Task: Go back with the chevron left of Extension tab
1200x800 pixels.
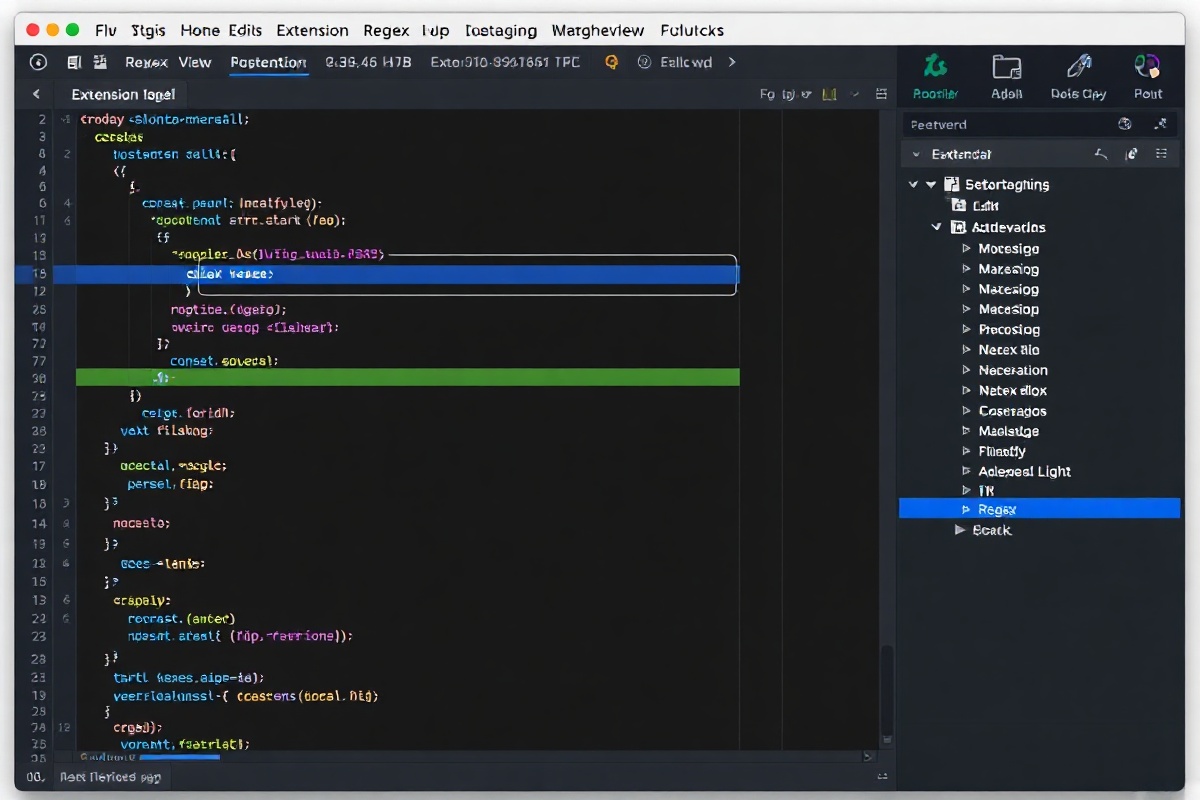Action: click(x=36, y=94)
